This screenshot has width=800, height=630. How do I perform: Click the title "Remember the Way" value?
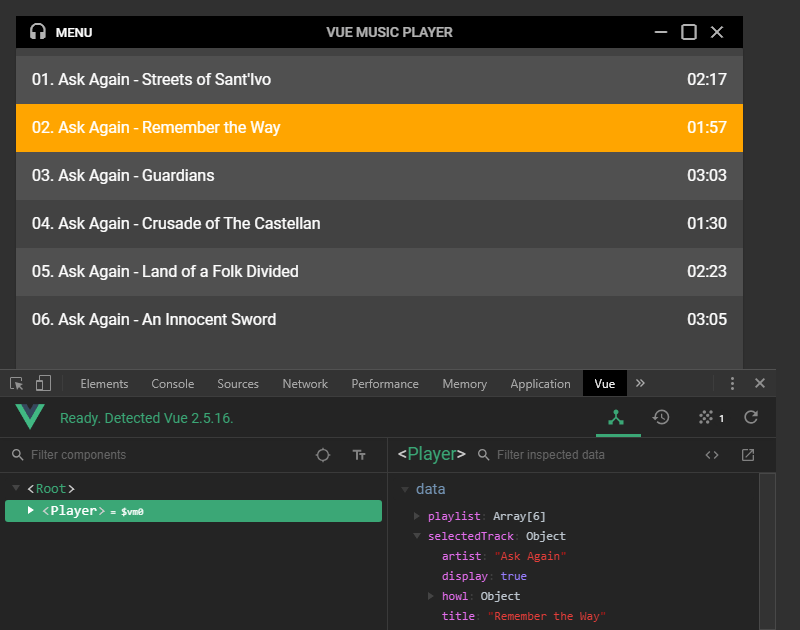coord(546,616)
